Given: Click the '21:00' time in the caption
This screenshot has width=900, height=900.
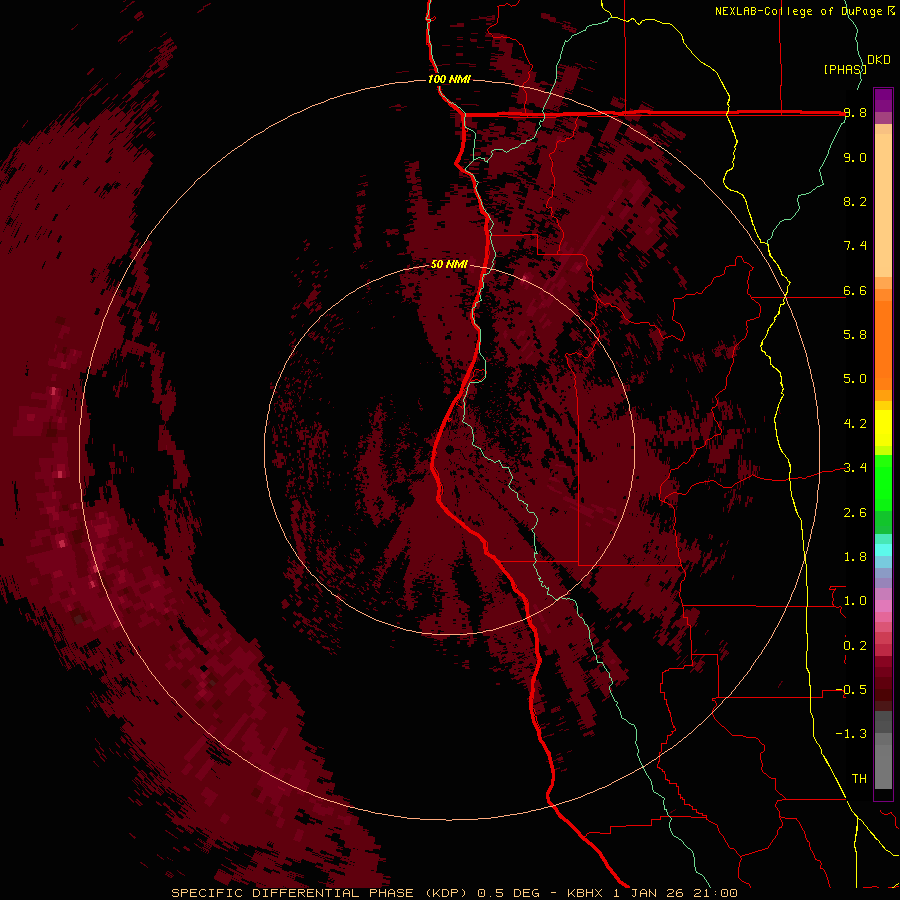Looking at the screenshot, I should click(715, 893).
